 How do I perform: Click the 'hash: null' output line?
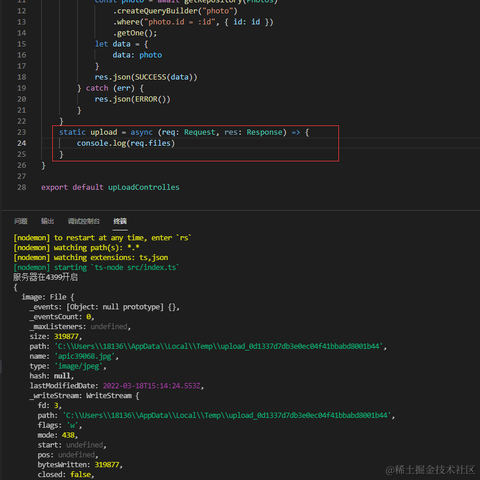[x=52, y=376]
